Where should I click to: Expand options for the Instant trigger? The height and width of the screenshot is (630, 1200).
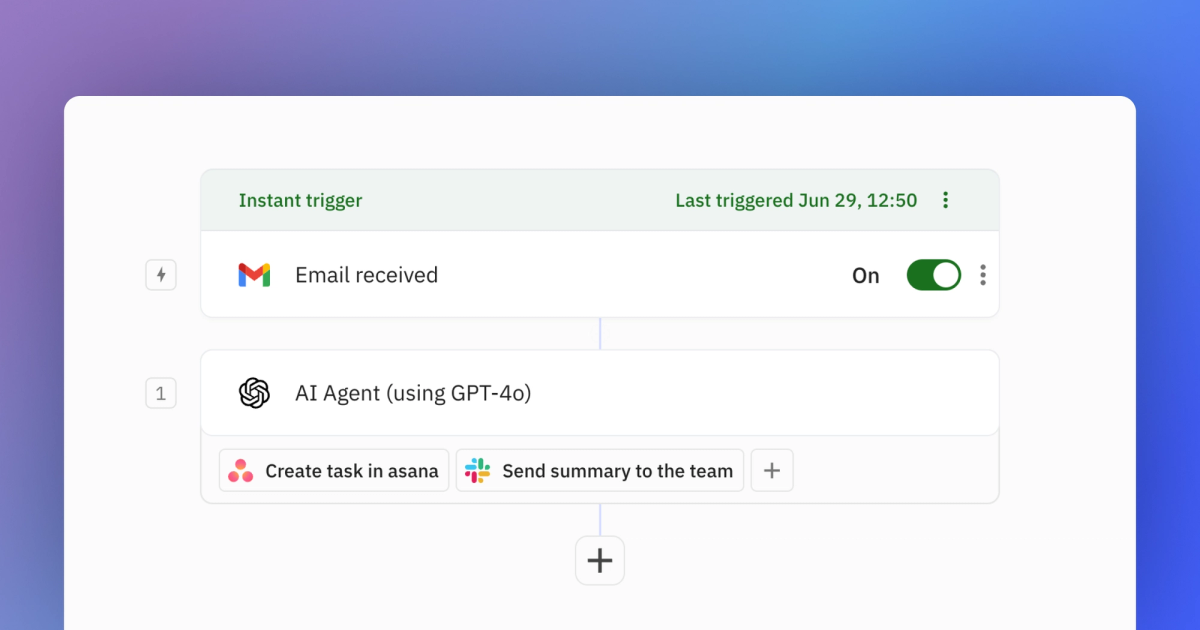(x=945, y=200)
